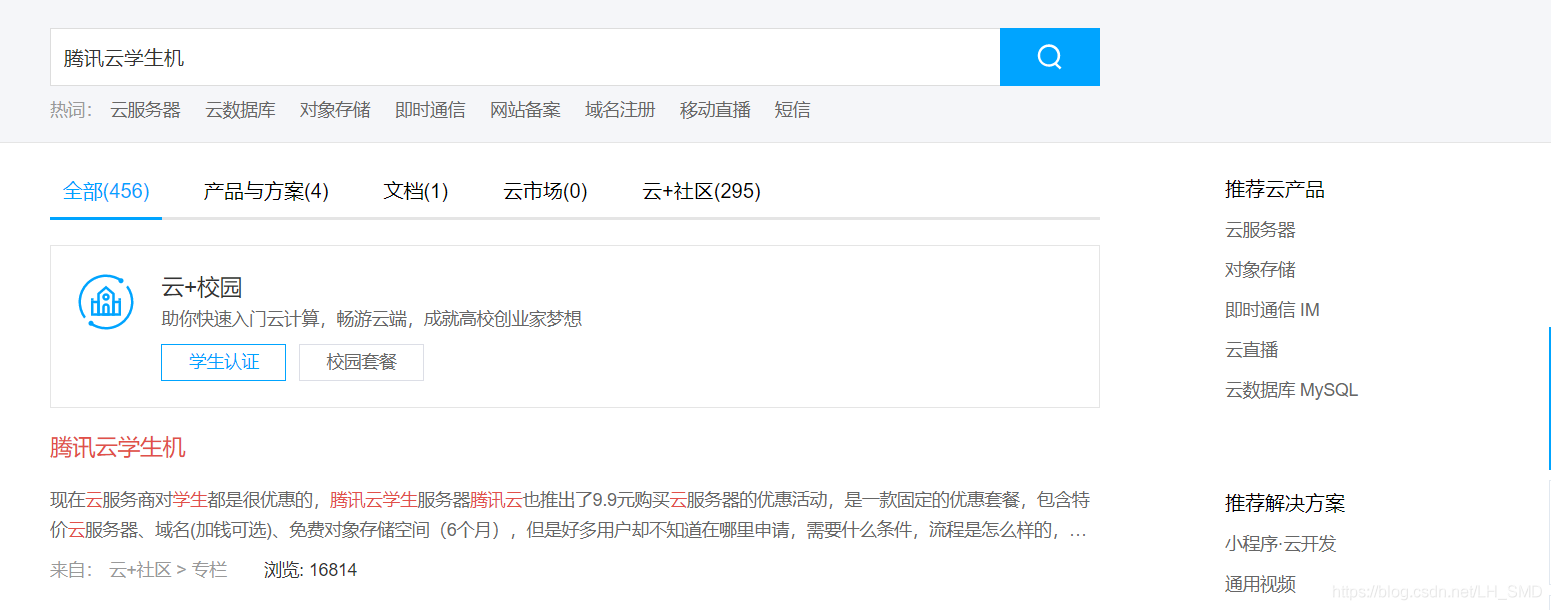Open the 云市场(0) tab

[545, 191]
